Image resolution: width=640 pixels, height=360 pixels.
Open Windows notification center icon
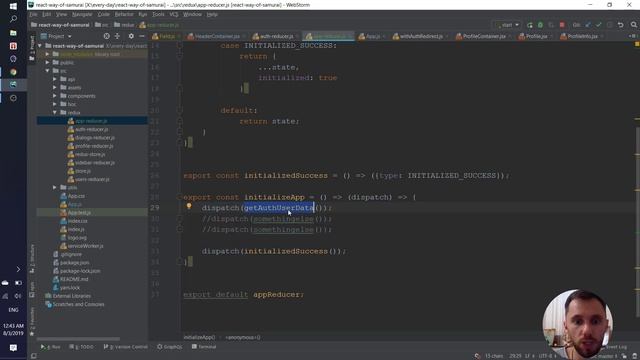13,348
